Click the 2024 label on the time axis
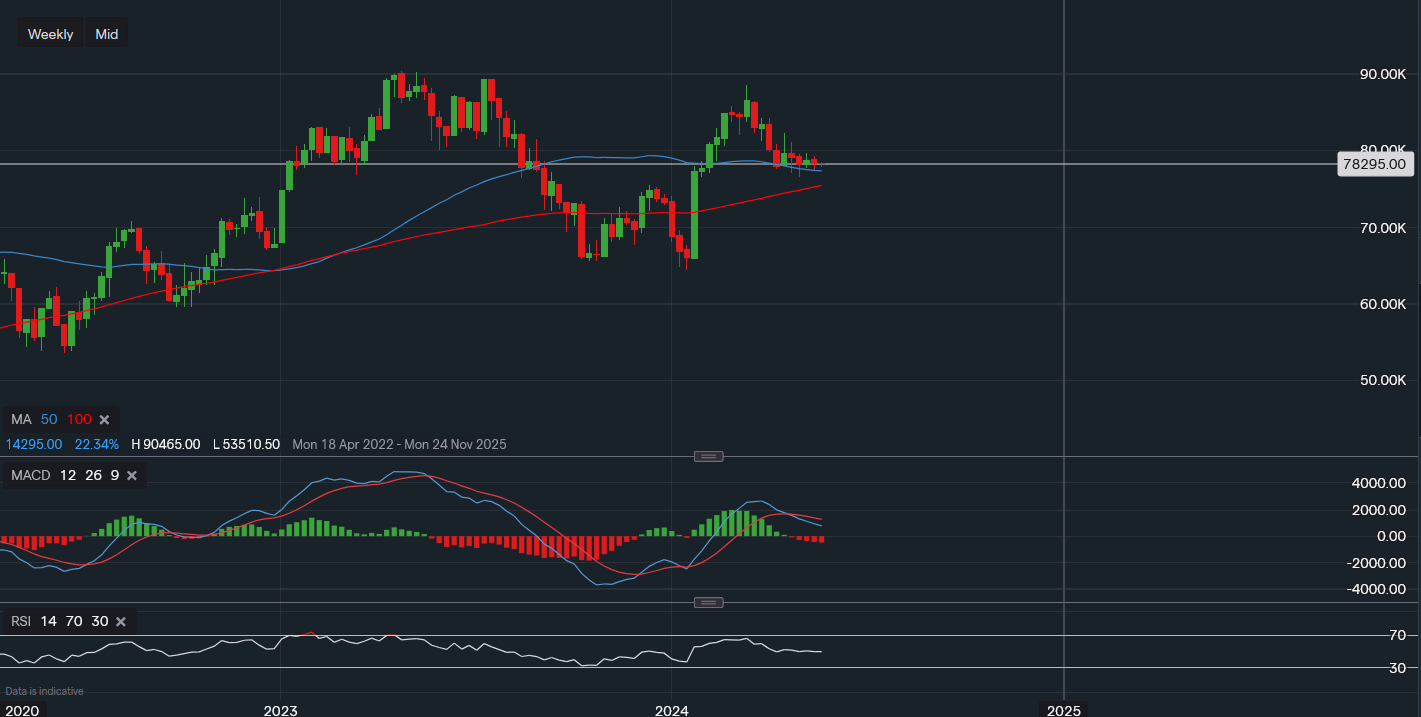 tap(671, 711)
